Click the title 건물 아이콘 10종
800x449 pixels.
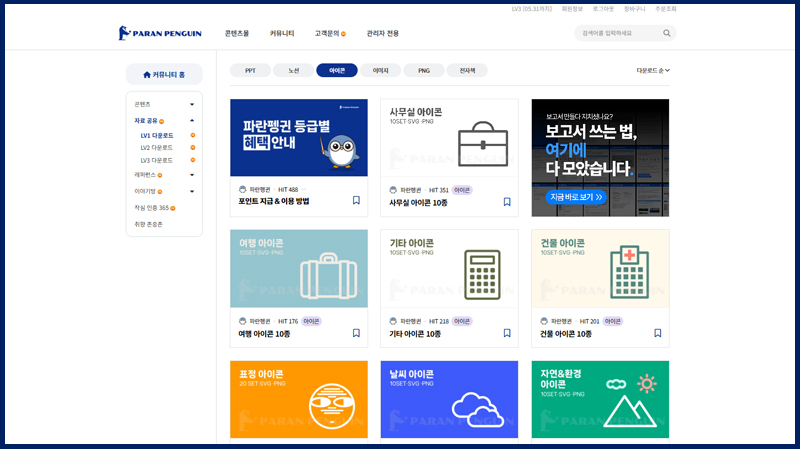566,334
